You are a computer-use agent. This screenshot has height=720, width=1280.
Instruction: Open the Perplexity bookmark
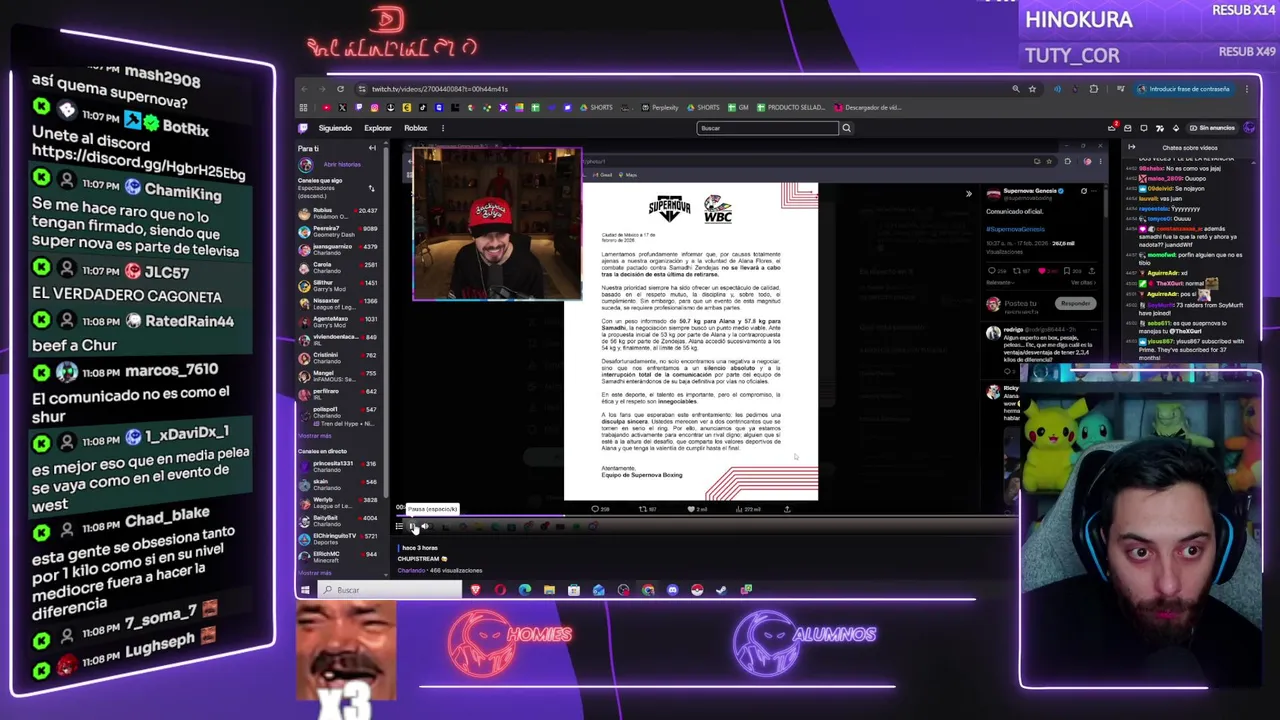click(x=660, y=108)
